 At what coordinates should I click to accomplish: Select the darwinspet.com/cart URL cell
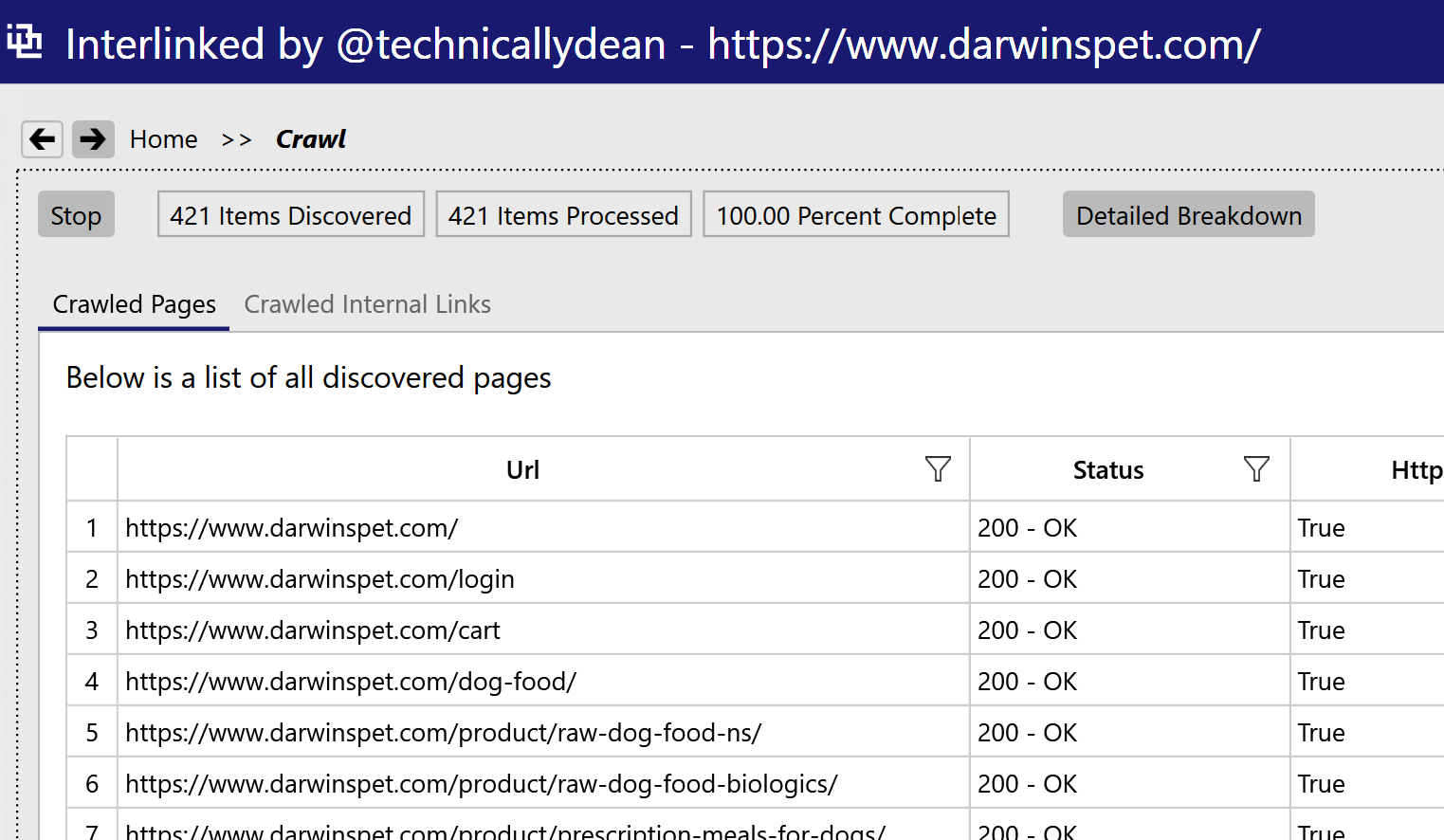point(543,630)
